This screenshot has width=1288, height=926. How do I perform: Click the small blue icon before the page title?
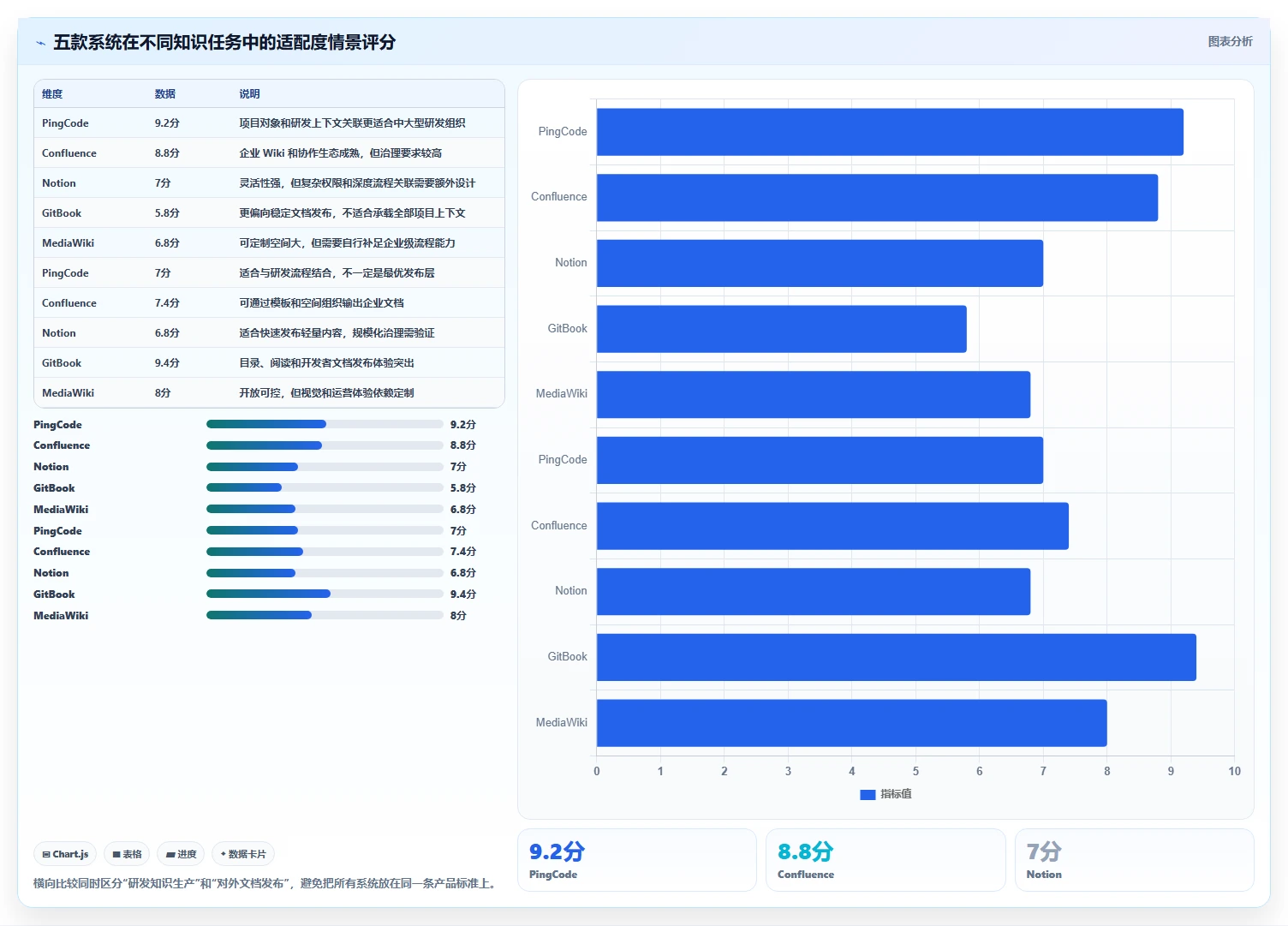(40, 43)
